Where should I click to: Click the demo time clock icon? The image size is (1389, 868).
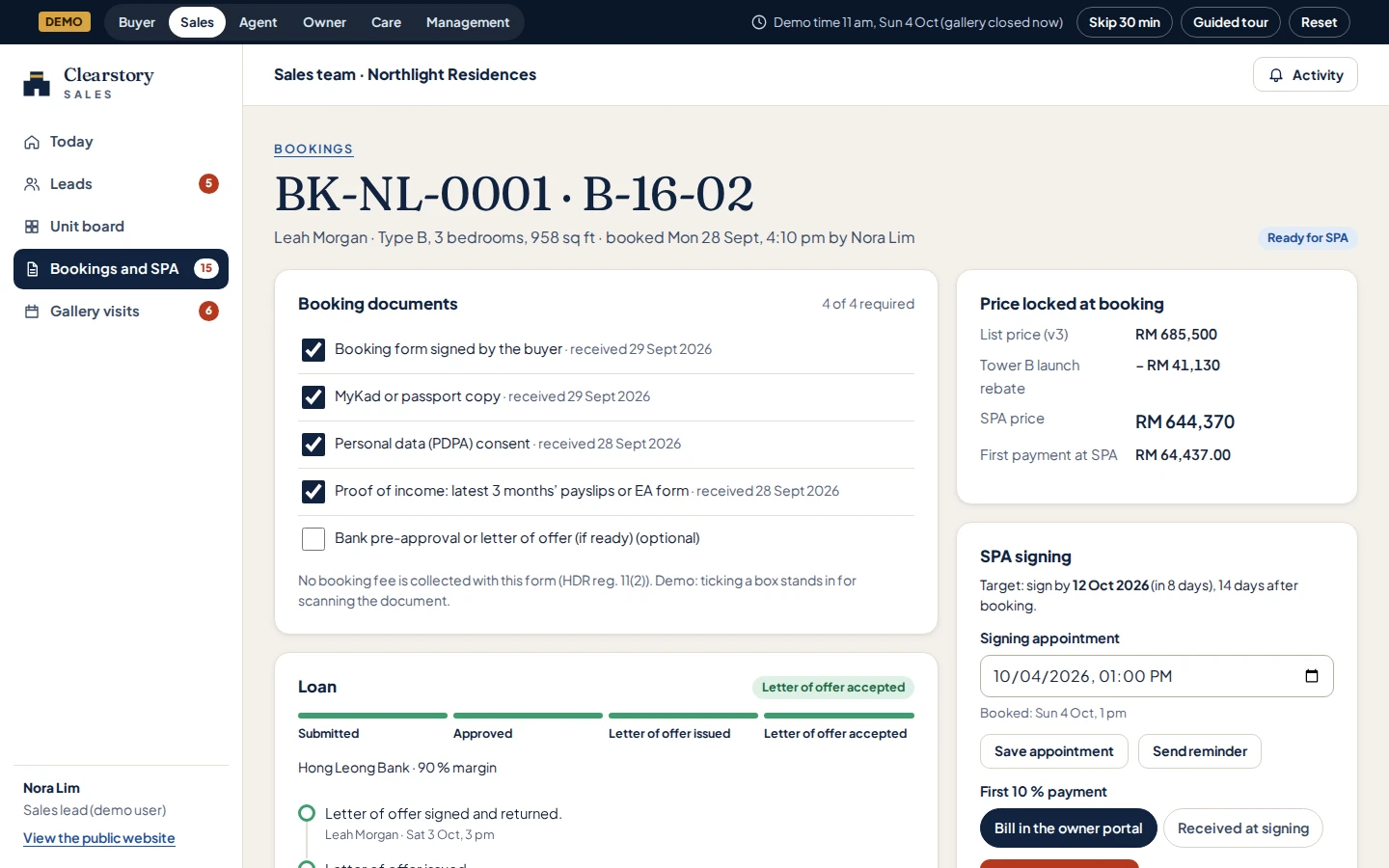pyautogui.click(x=759, y=22)
